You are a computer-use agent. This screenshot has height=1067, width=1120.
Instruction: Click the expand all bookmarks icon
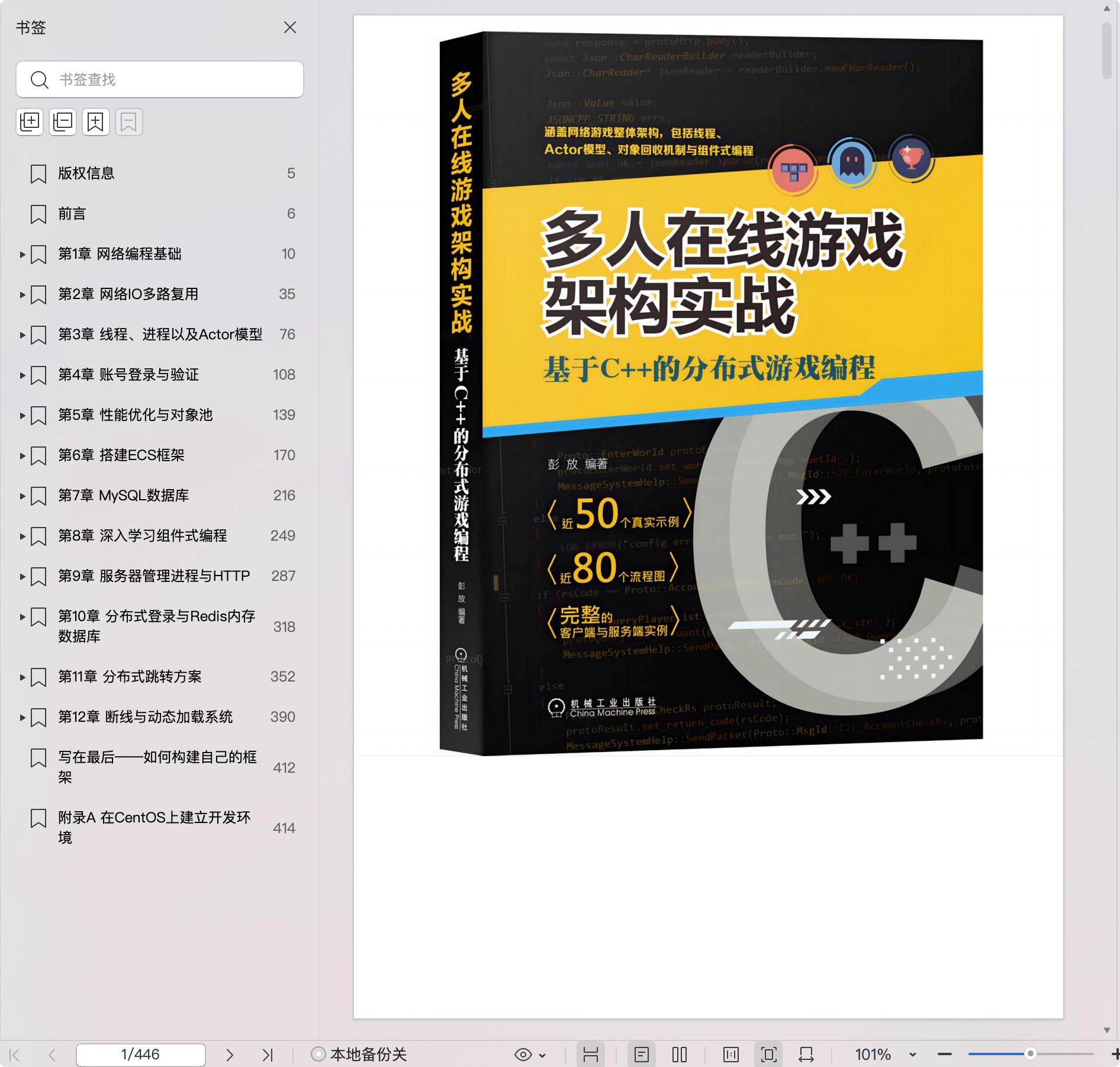point(30,122)
